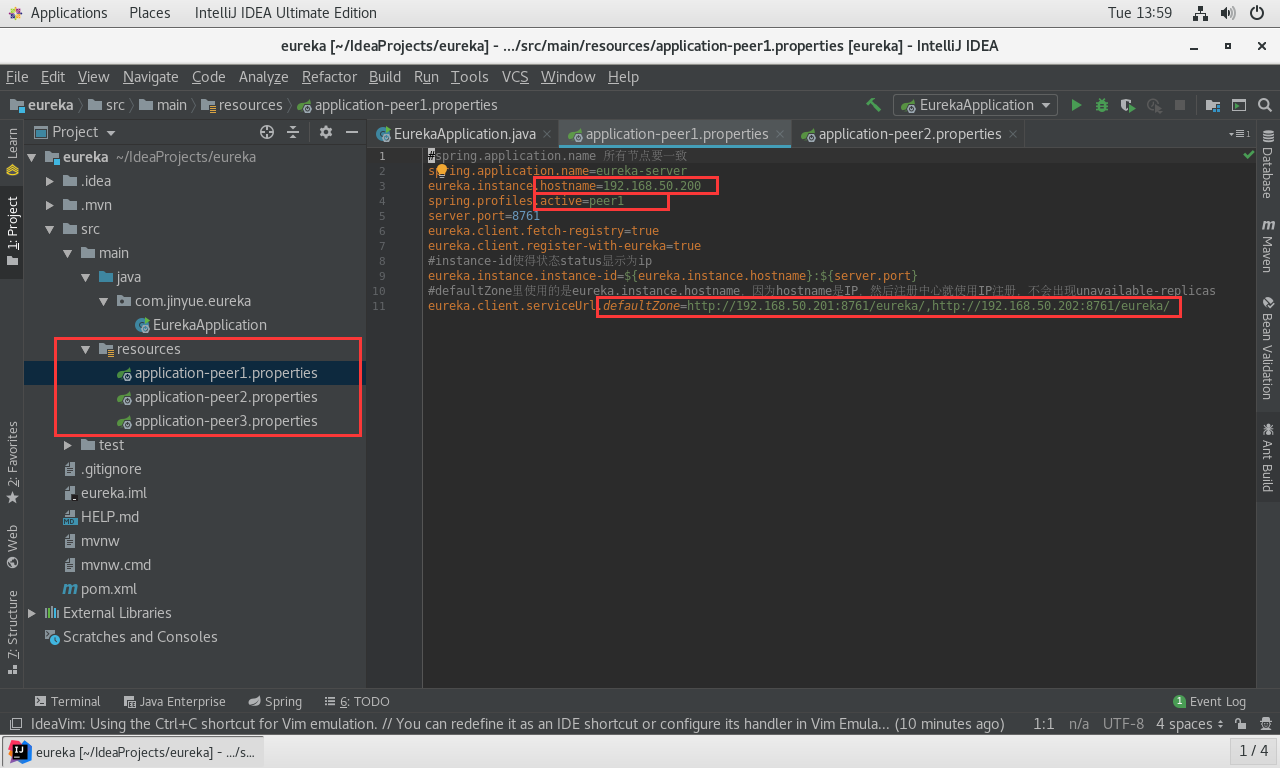Build the project with the hammer icon
This screenshot has width=1280, height=768.
[873, 105]
